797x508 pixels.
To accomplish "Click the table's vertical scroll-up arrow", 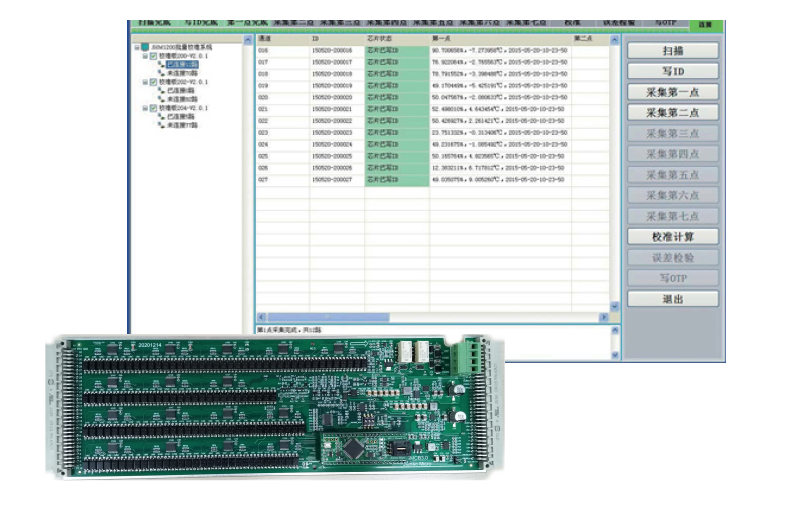I will click(615, 39).
